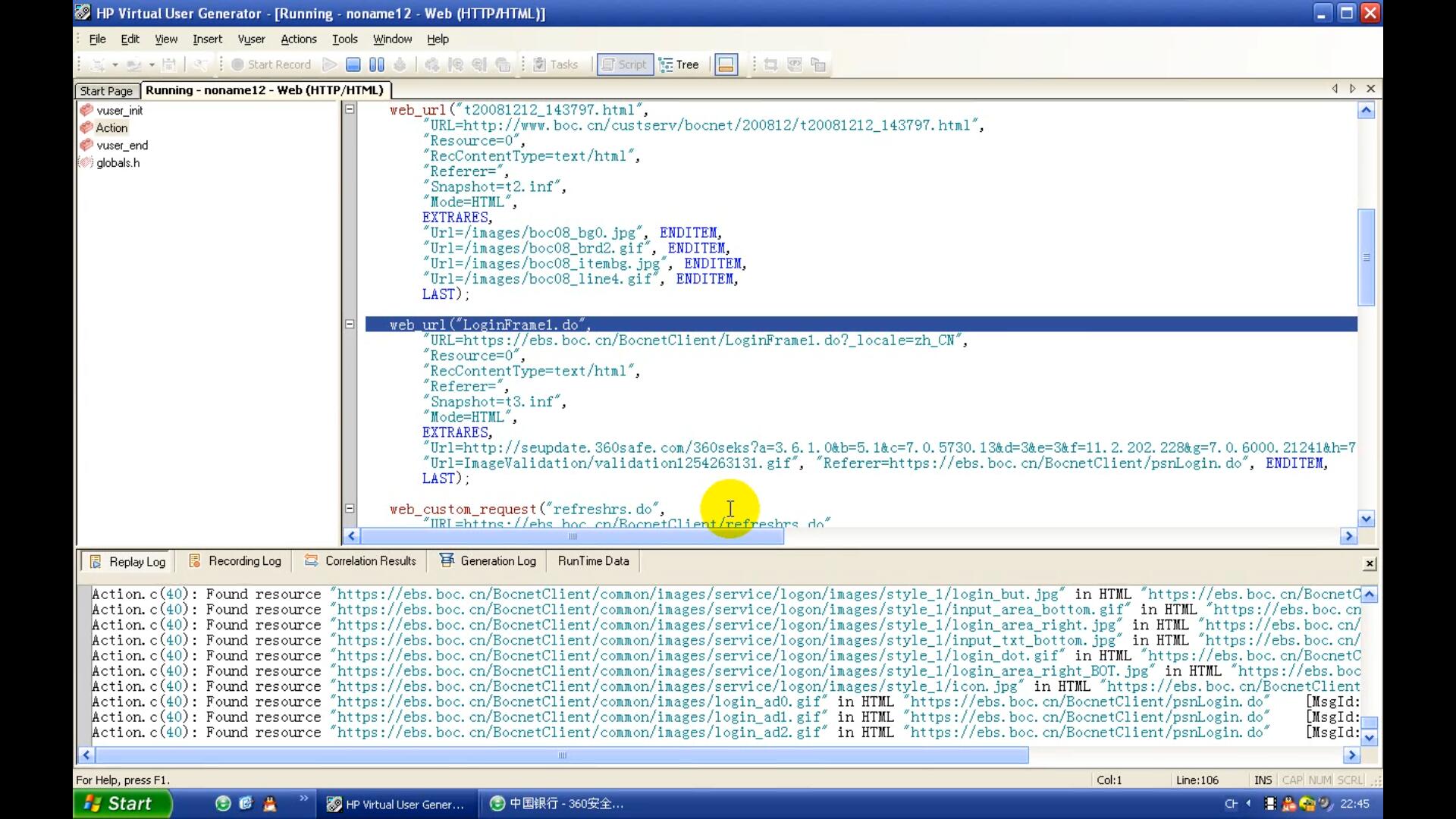
Task: Close the output log pane
Action: coord(1370,563)
